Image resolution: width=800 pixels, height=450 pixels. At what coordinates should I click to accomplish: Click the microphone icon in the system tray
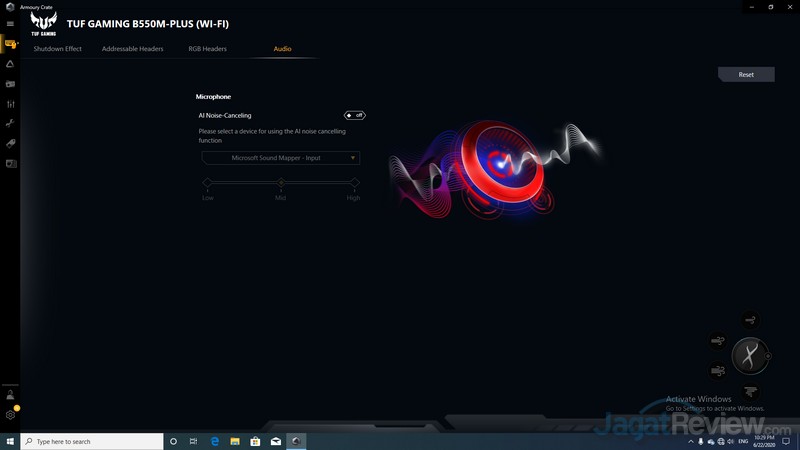coord(701,441)
